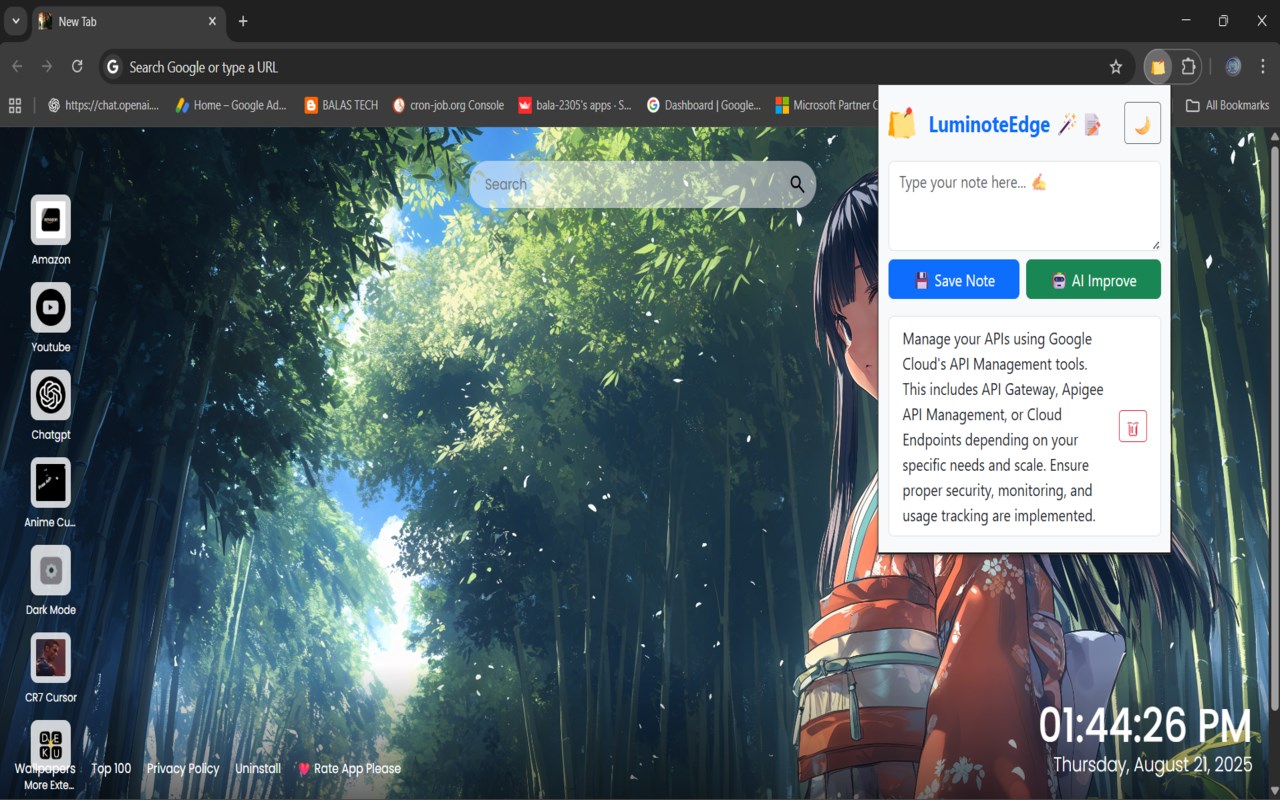This screenshot has width=1280, height=800.
Task: Click the address bar Search Google or type a URL
Action: (616, 67)
